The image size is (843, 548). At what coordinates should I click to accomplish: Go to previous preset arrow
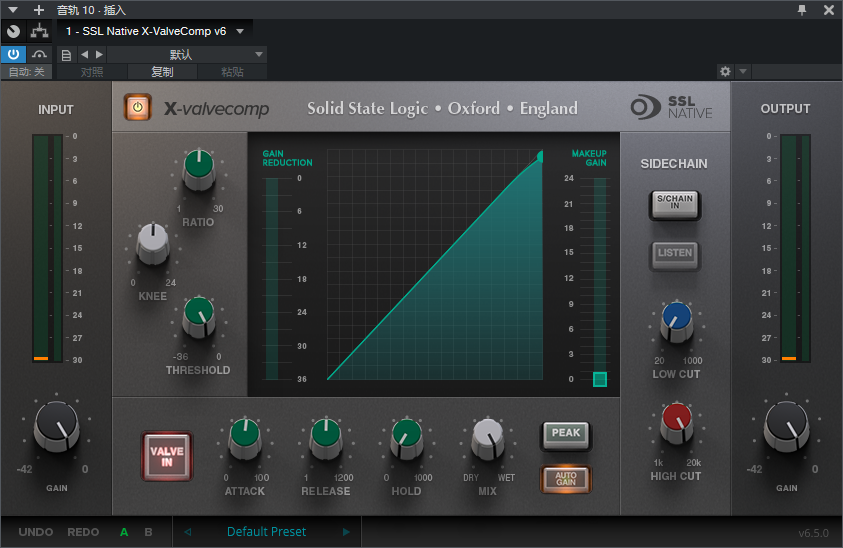click(x=188, y=532)
